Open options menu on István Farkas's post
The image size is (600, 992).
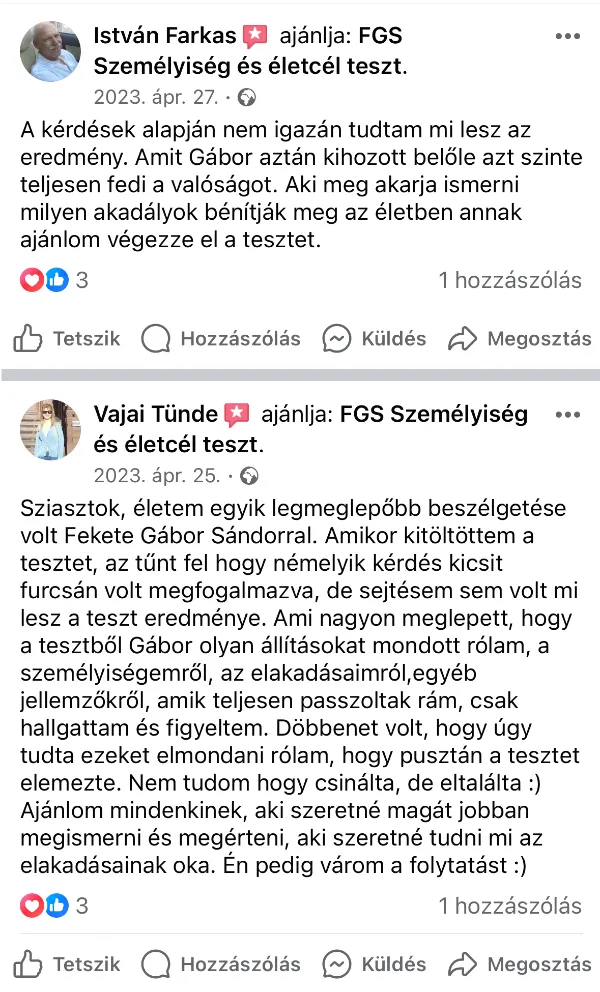(x=567, y=36)
